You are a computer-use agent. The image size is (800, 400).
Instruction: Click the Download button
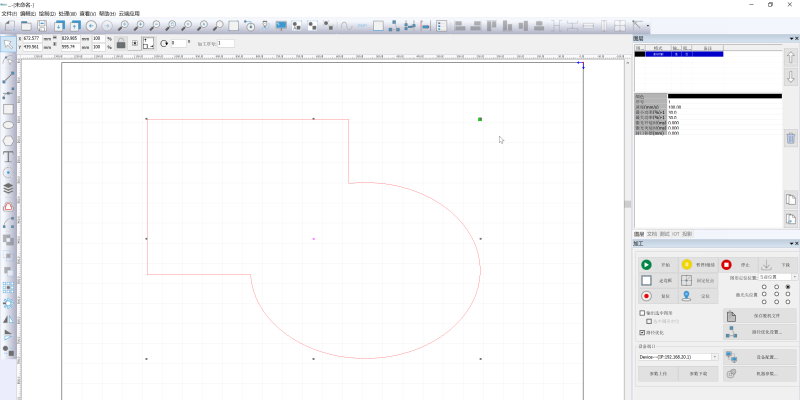click(777, 265)
